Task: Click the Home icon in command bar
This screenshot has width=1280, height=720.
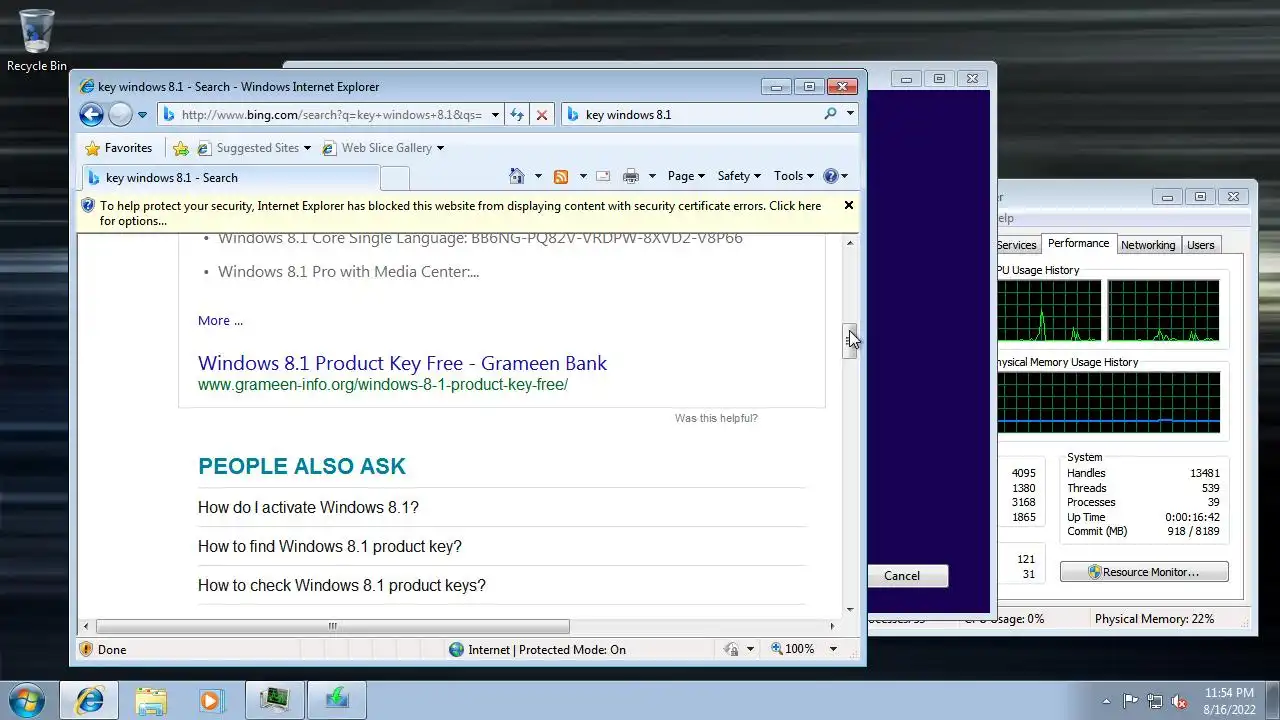Action: click(517, 176)
